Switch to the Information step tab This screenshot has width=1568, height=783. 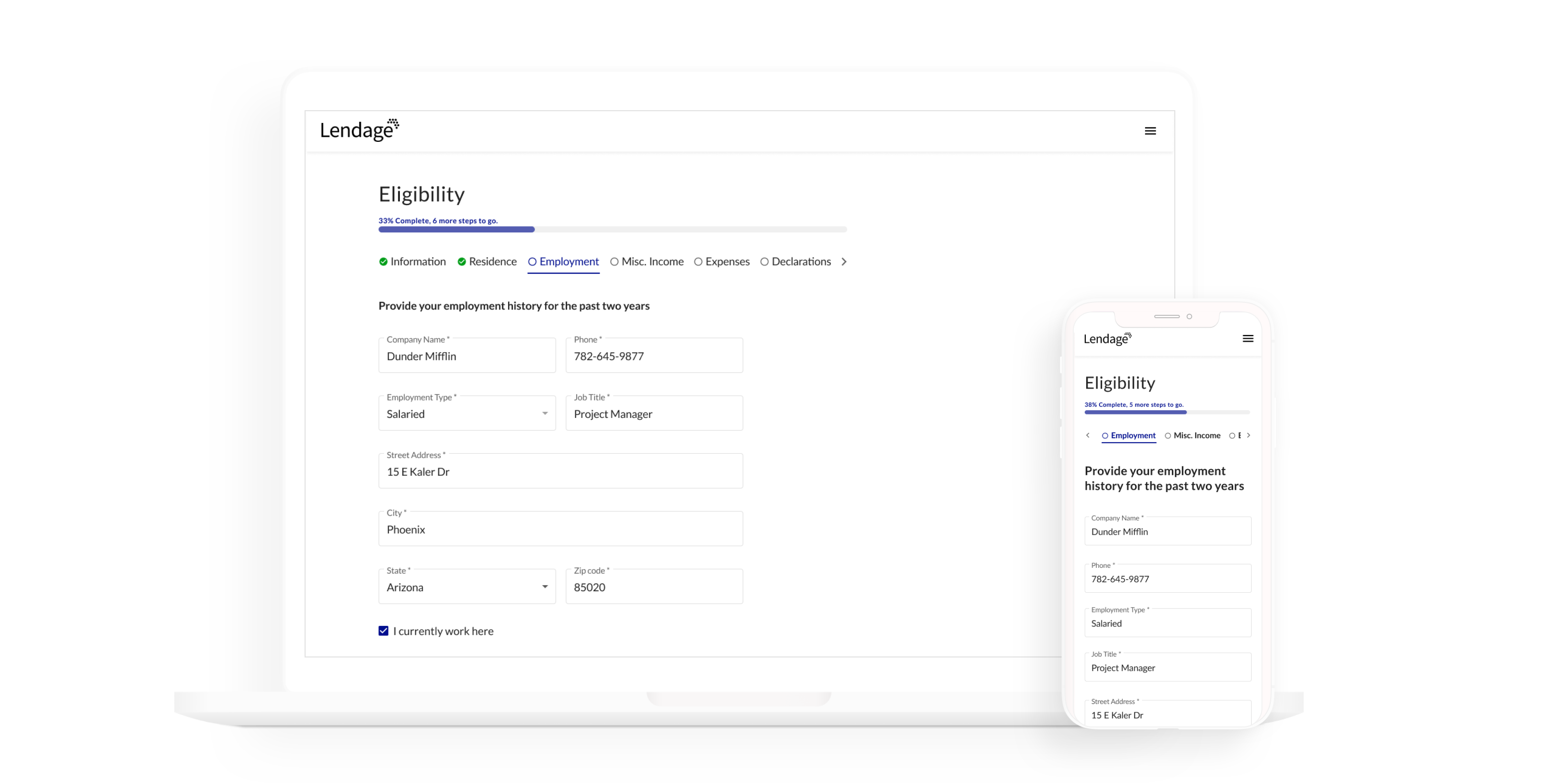(x=412, y=262)
